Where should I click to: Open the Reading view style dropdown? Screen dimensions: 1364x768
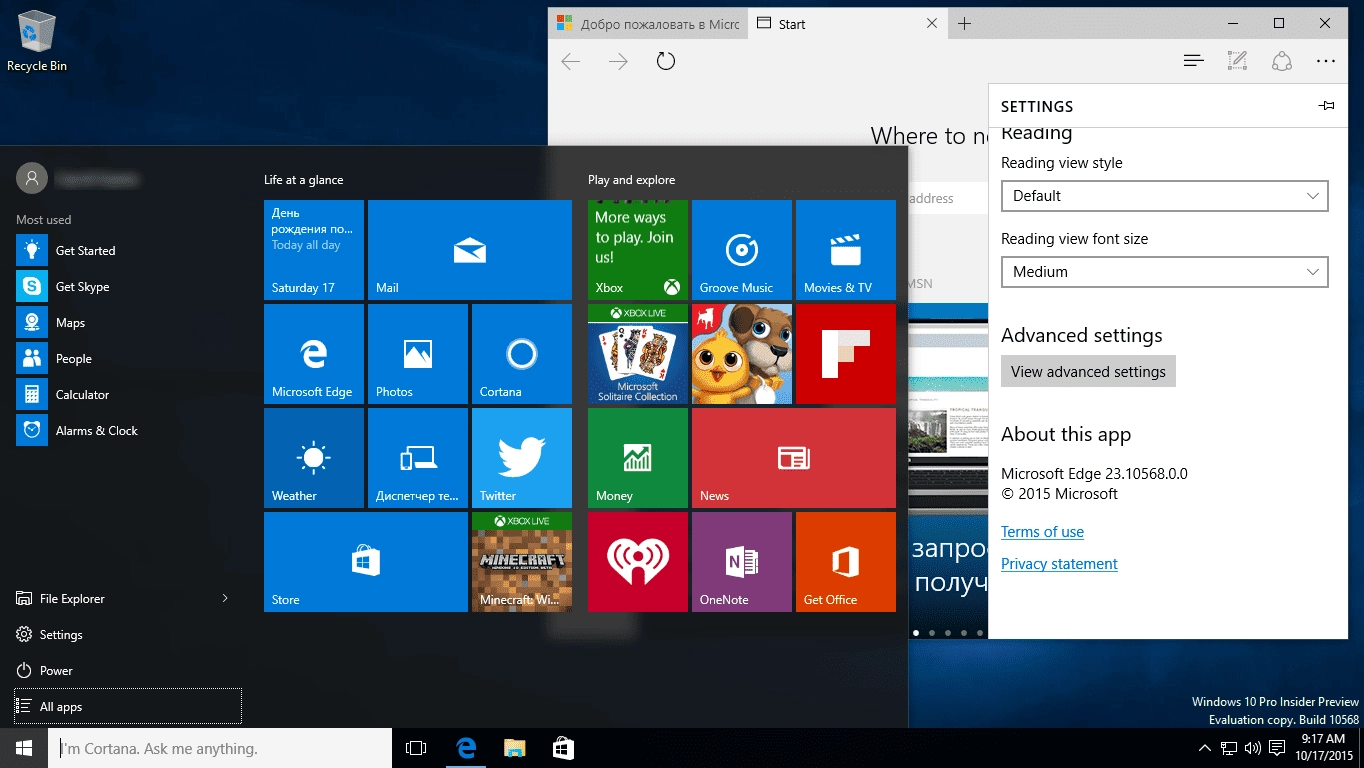1165,196
